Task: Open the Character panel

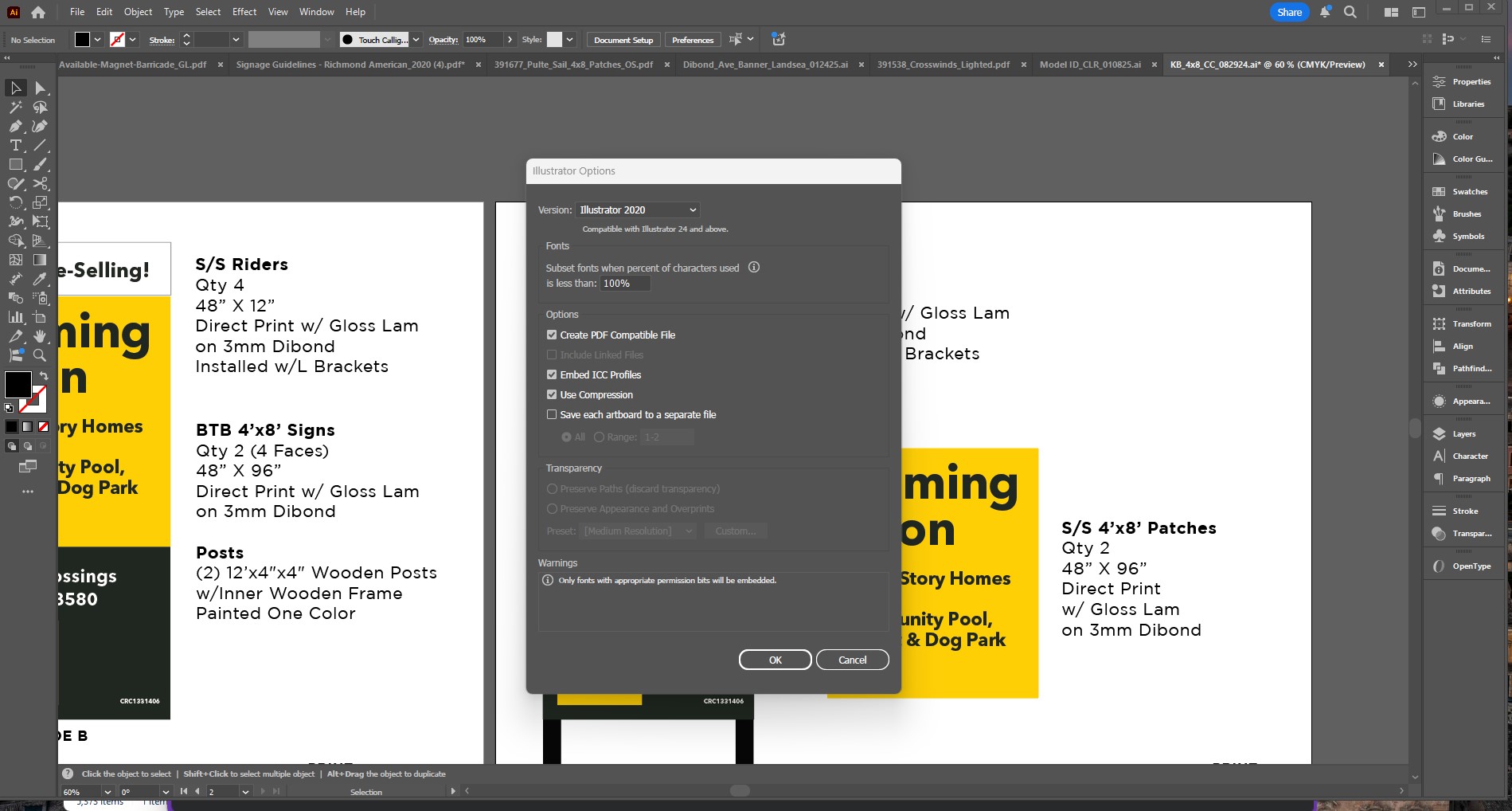Action: [1467, 456]
